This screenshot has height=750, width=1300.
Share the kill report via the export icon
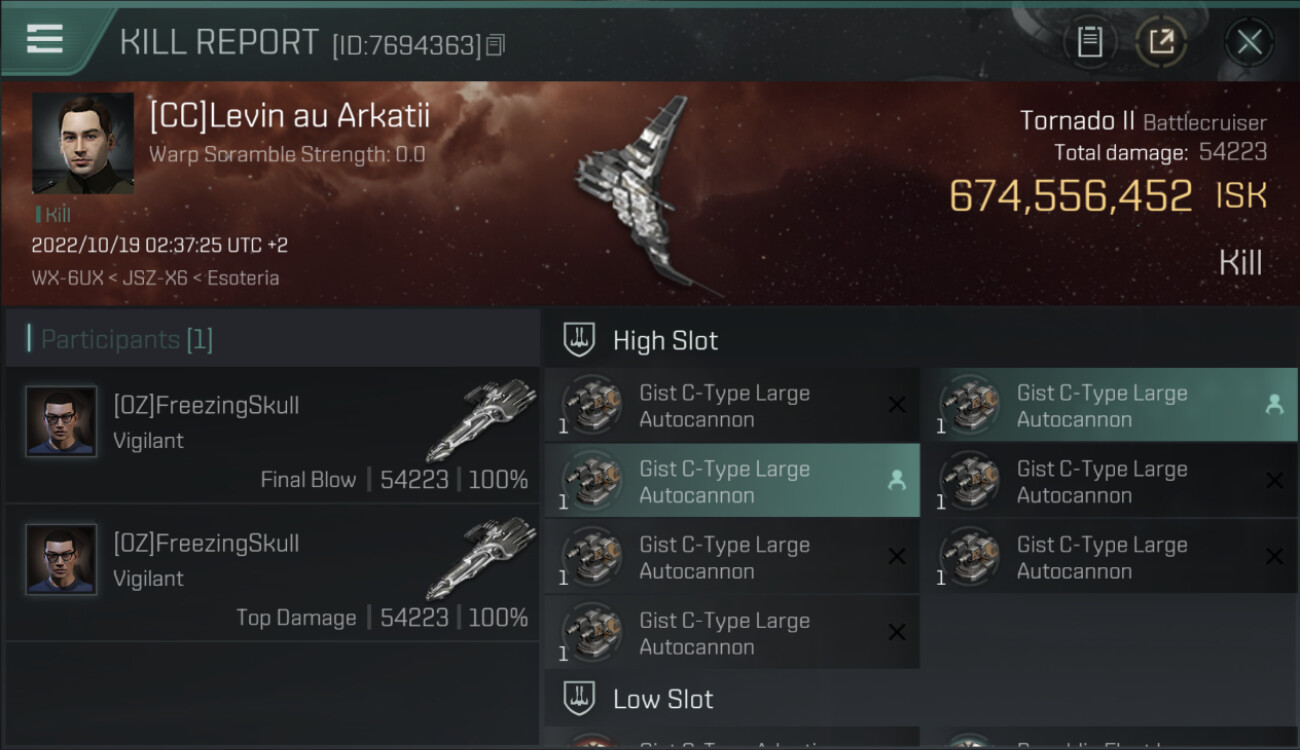click(x=1161, y=42)
